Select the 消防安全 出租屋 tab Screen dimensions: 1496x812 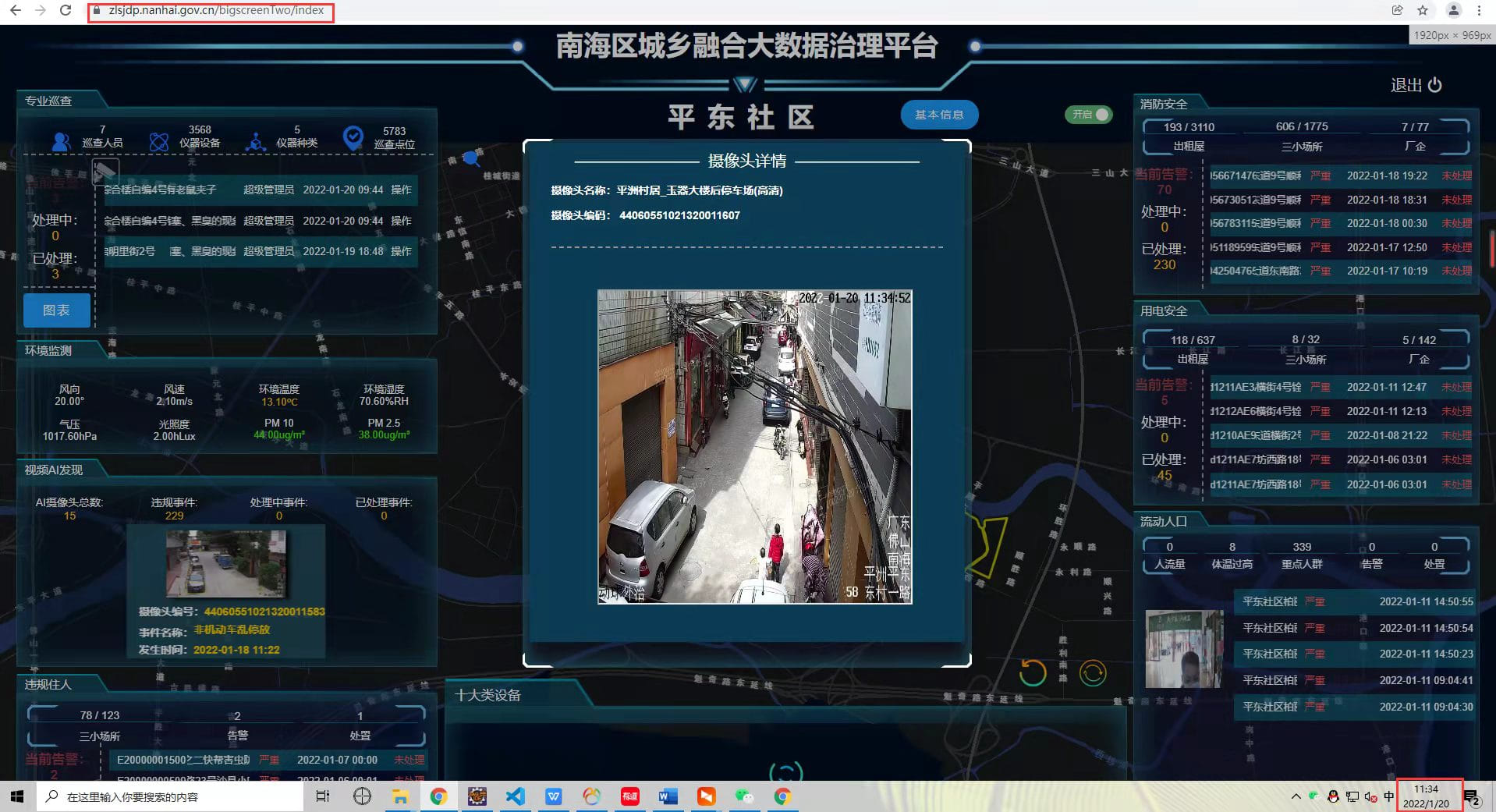point(1189,137)
